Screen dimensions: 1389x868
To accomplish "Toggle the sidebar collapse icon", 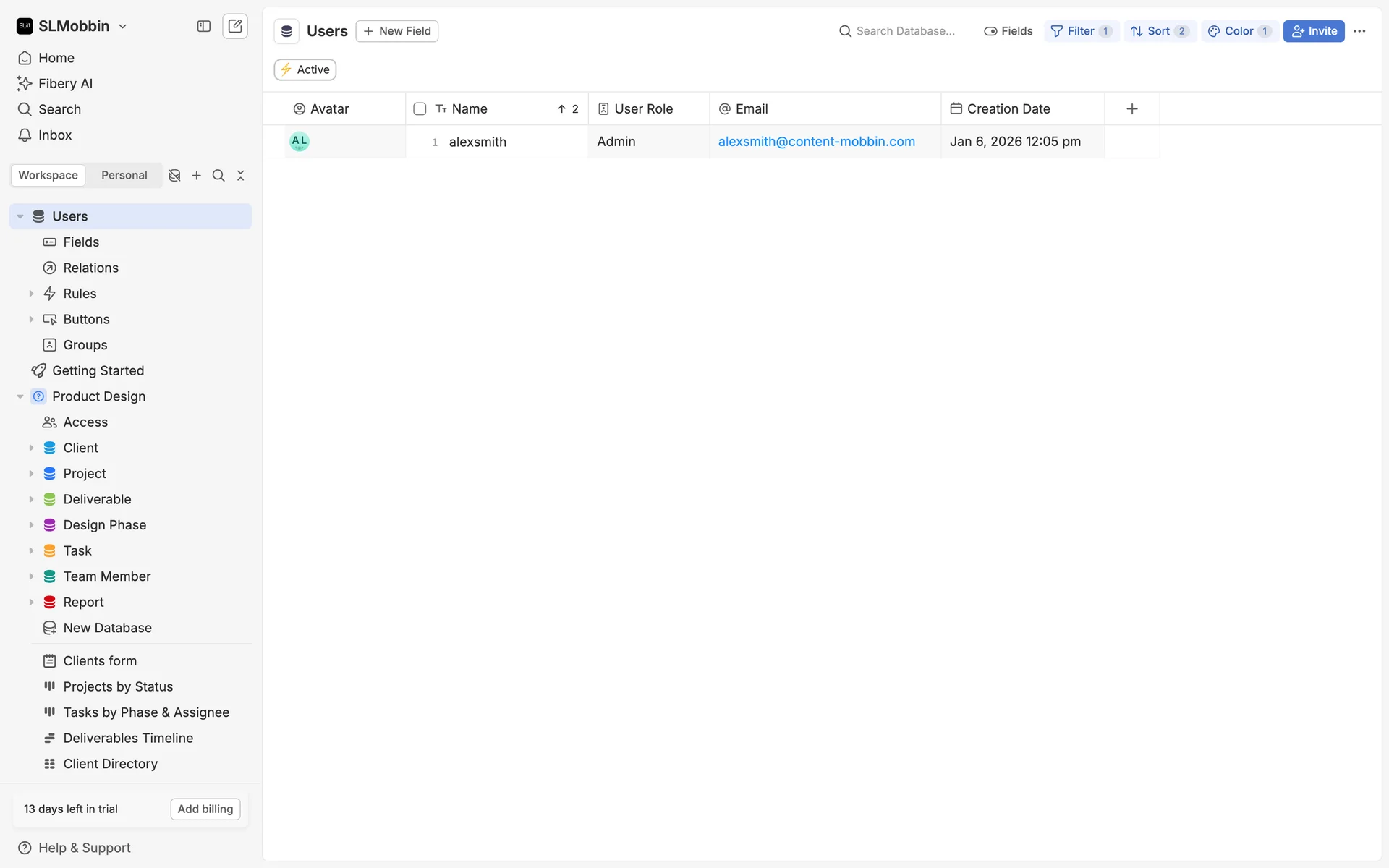I will pos(204,27).
